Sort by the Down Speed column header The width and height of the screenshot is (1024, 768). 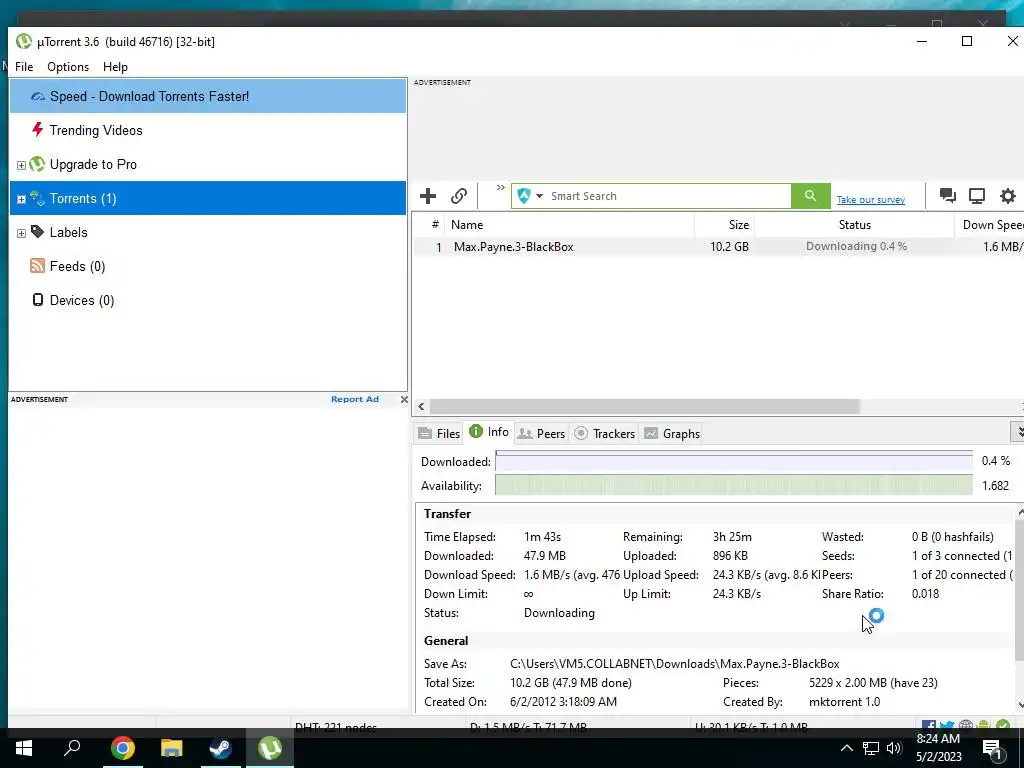click(991, 225)
